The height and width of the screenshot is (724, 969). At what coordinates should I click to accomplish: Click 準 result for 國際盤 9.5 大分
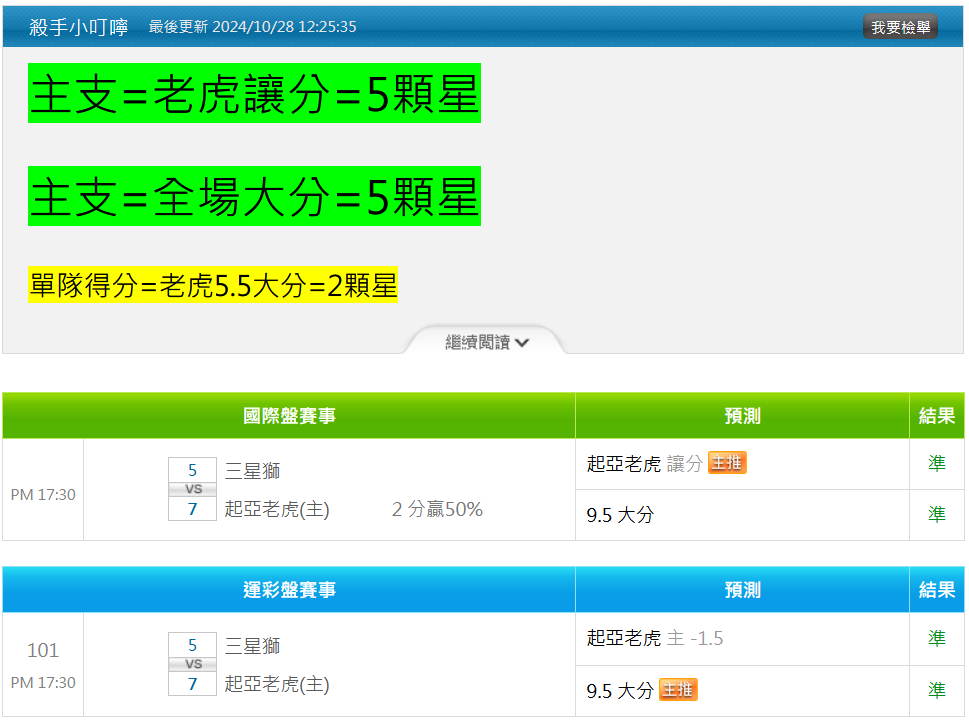(x=937, y=515)
